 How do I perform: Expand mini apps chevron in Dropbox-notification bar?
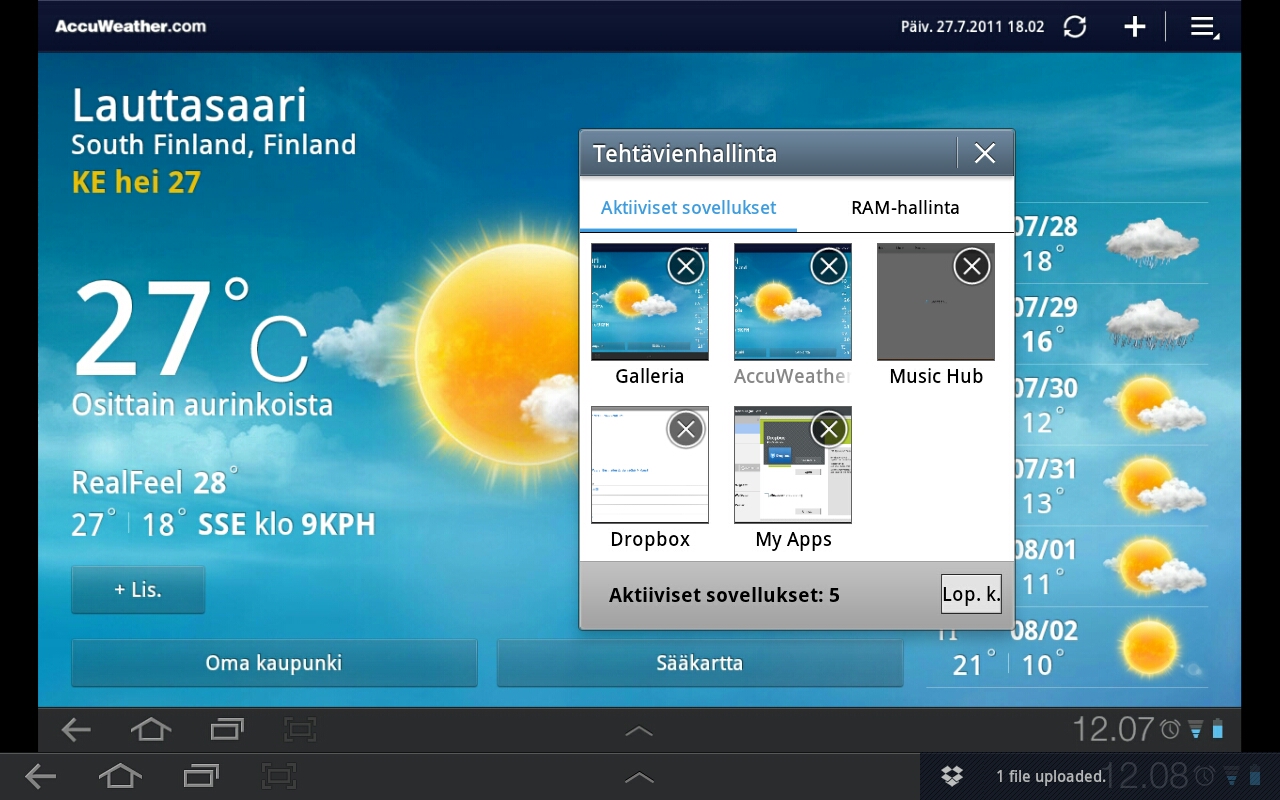point(639,777)
